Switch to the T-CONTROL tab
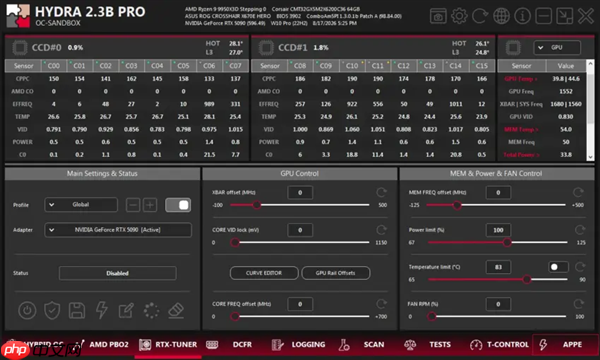The width and height of the screenshot is (600, 360). coord(499,344)
